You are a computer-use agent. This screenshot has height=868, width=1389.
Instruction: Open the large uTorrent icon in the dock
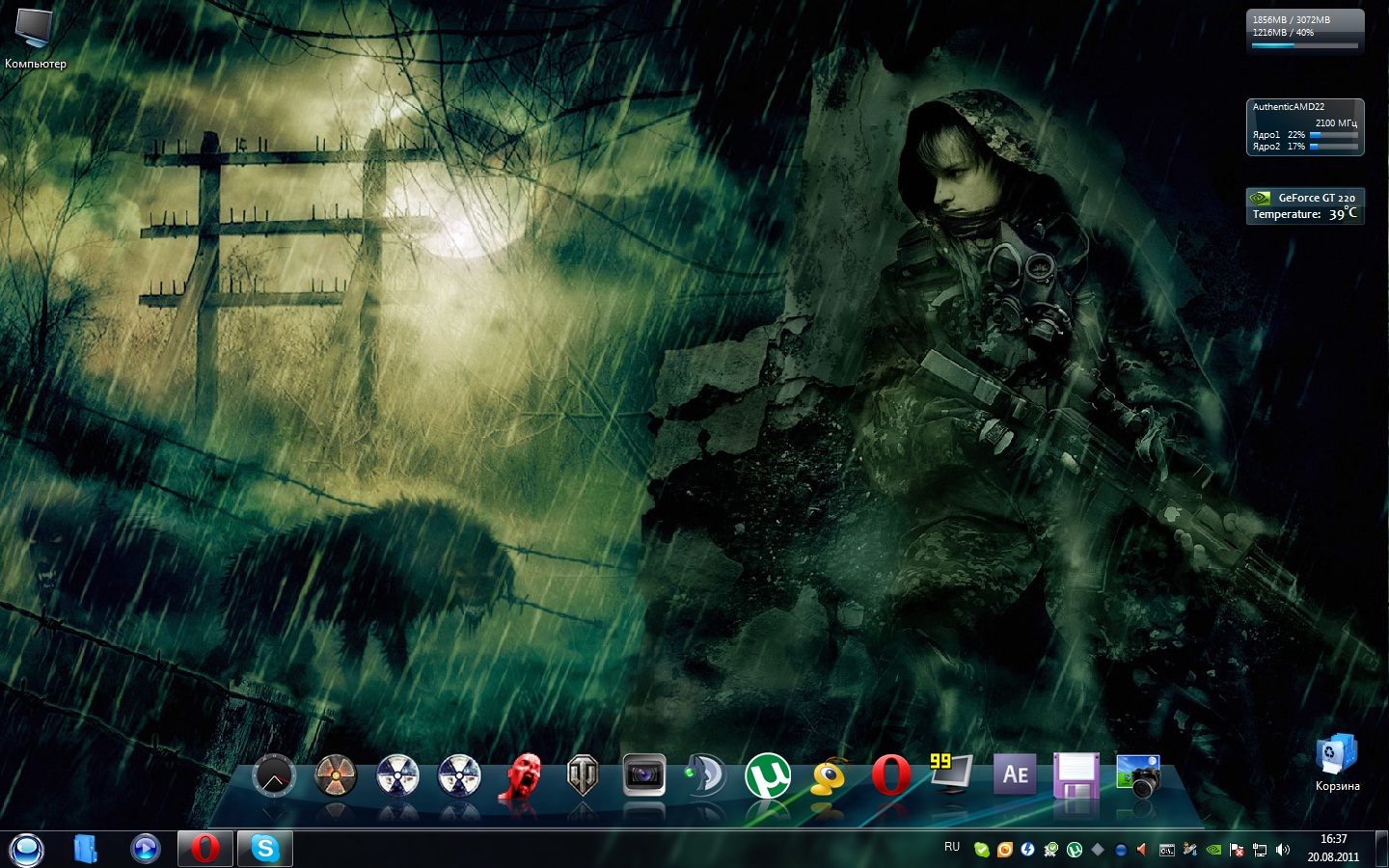tap(768, 775)
